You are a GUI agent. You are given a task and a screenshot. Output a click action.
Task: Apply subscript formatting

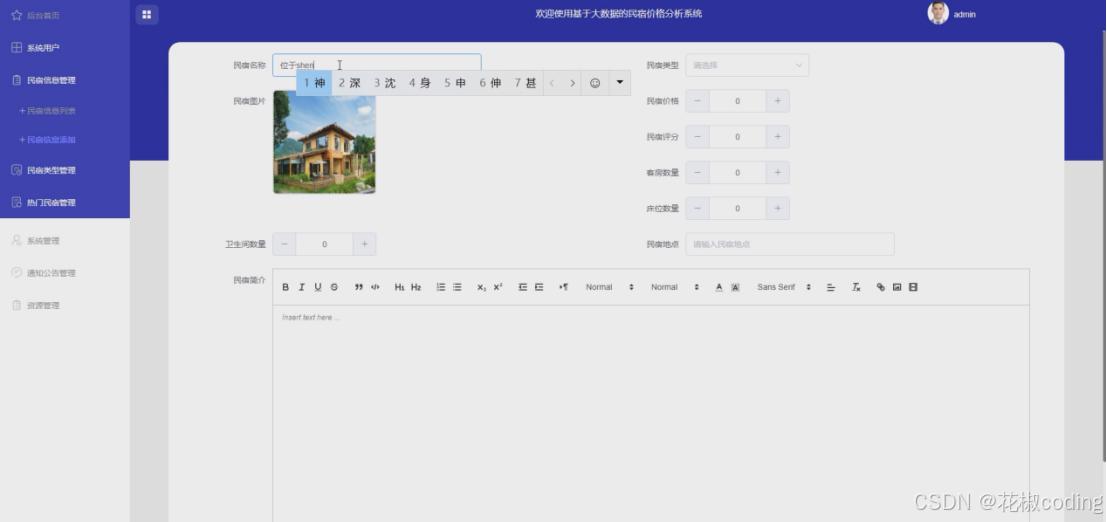tap(481, 287)
